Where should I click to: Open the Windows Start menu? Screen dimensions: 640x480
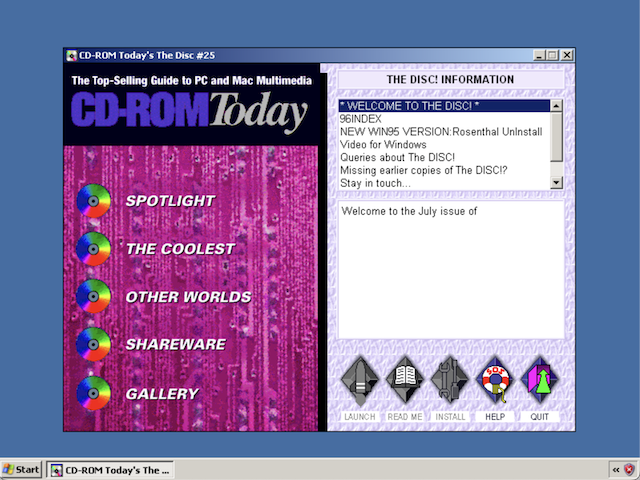click(x=21, y=470)
